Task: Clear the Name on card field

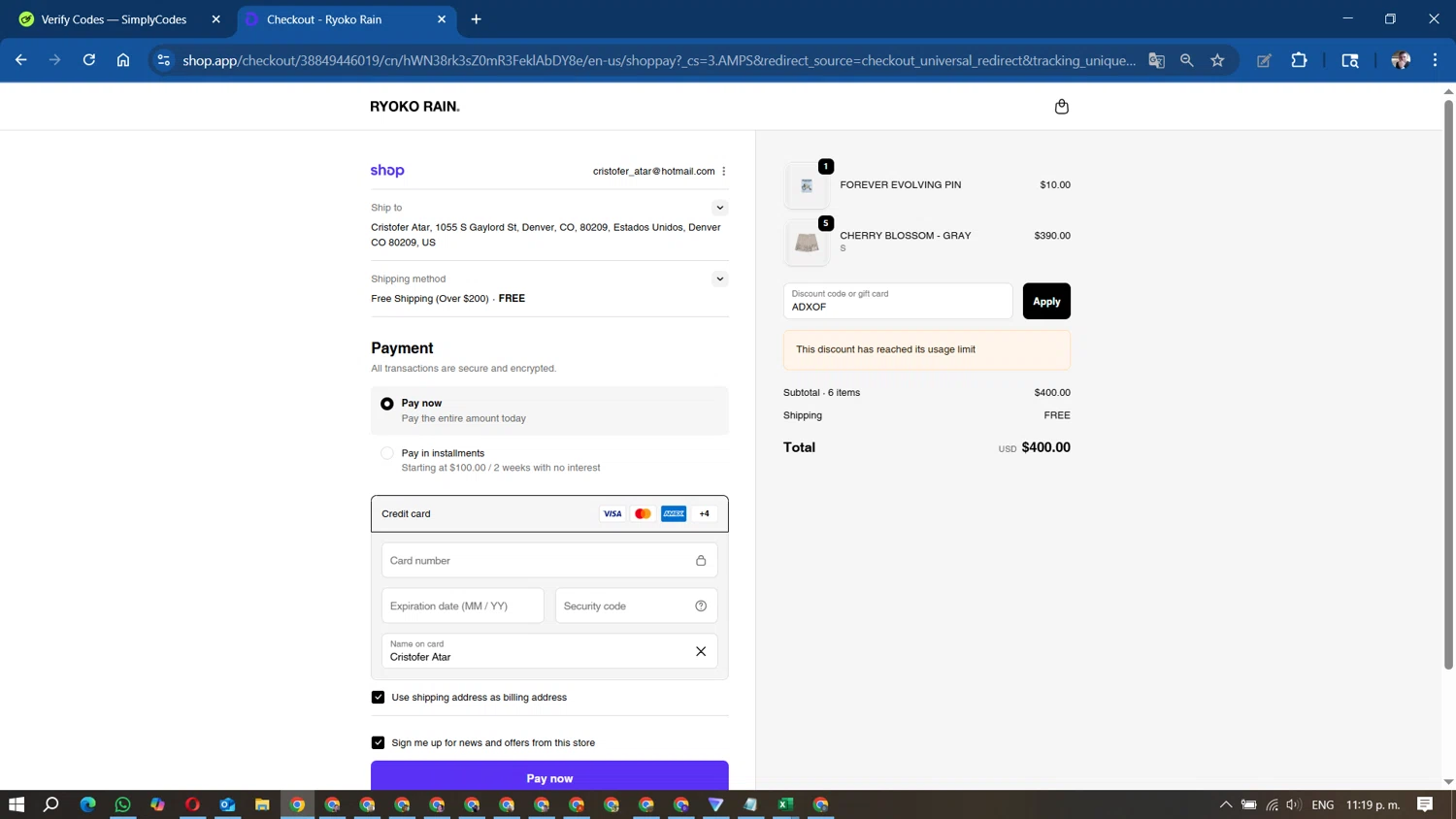Action: click(701, 651)
